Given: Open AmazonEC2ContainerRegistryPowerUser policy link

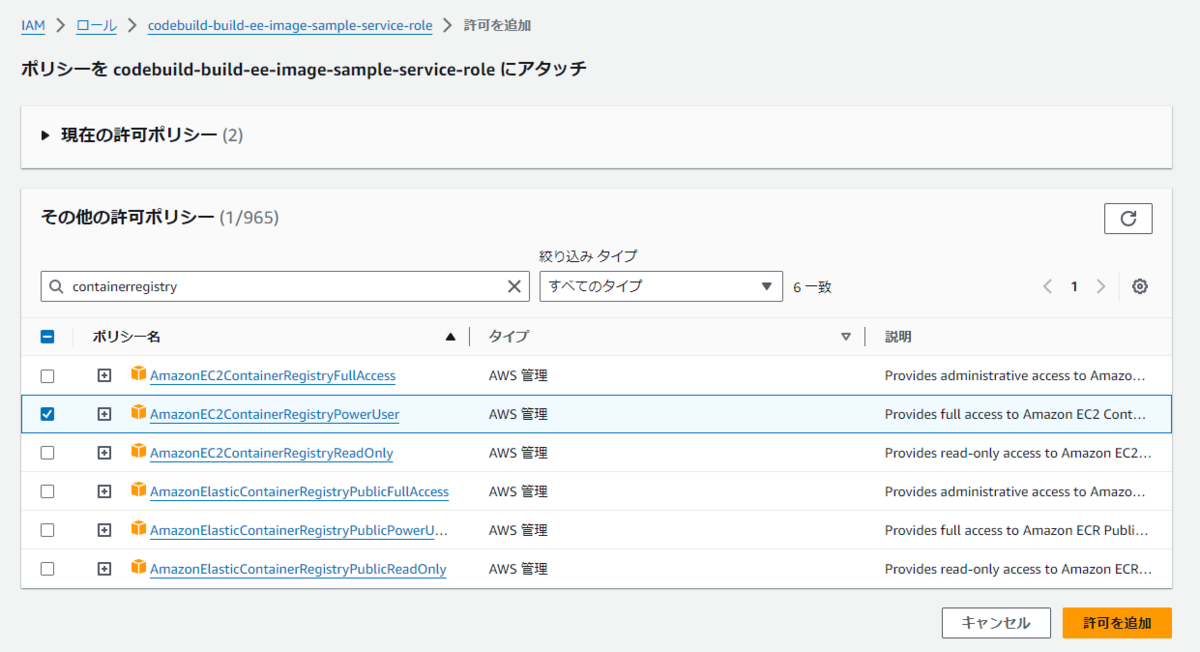Looking at the screenshot, I should (x=275, y=414).
